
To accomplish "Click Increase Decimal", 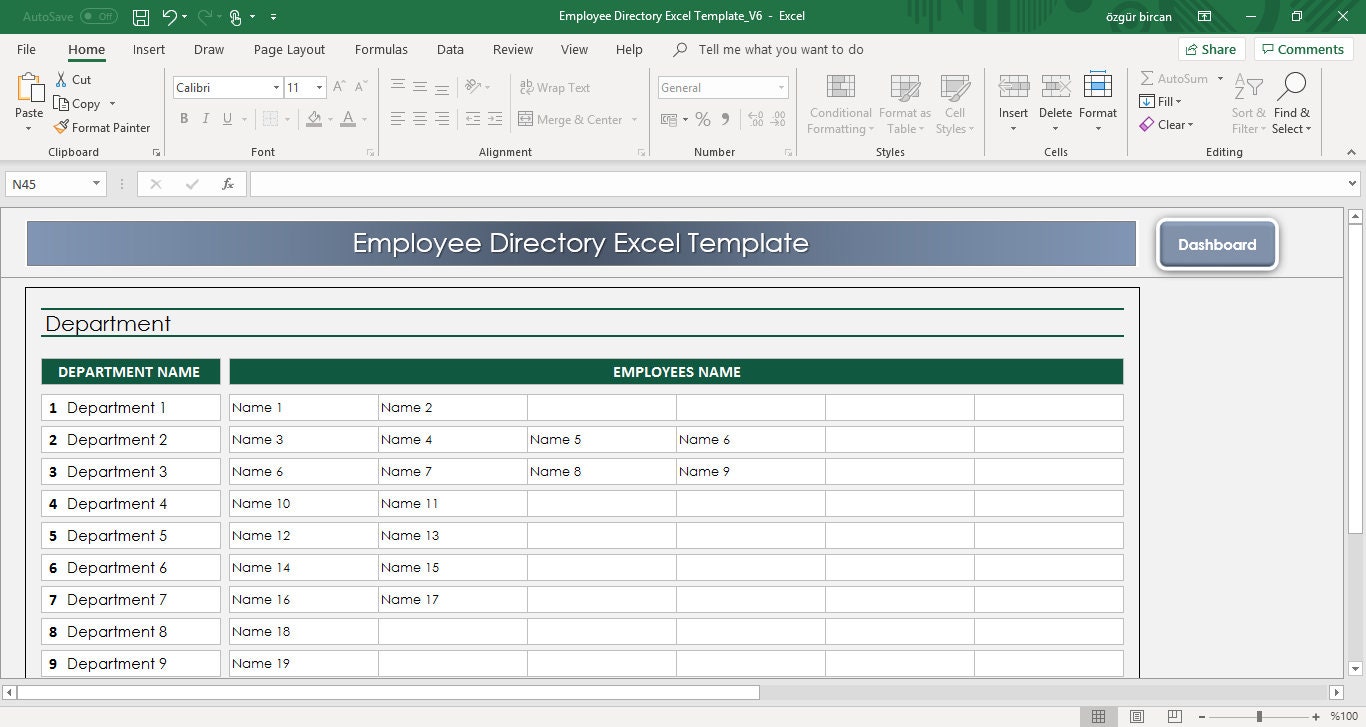I will [753, 119].
